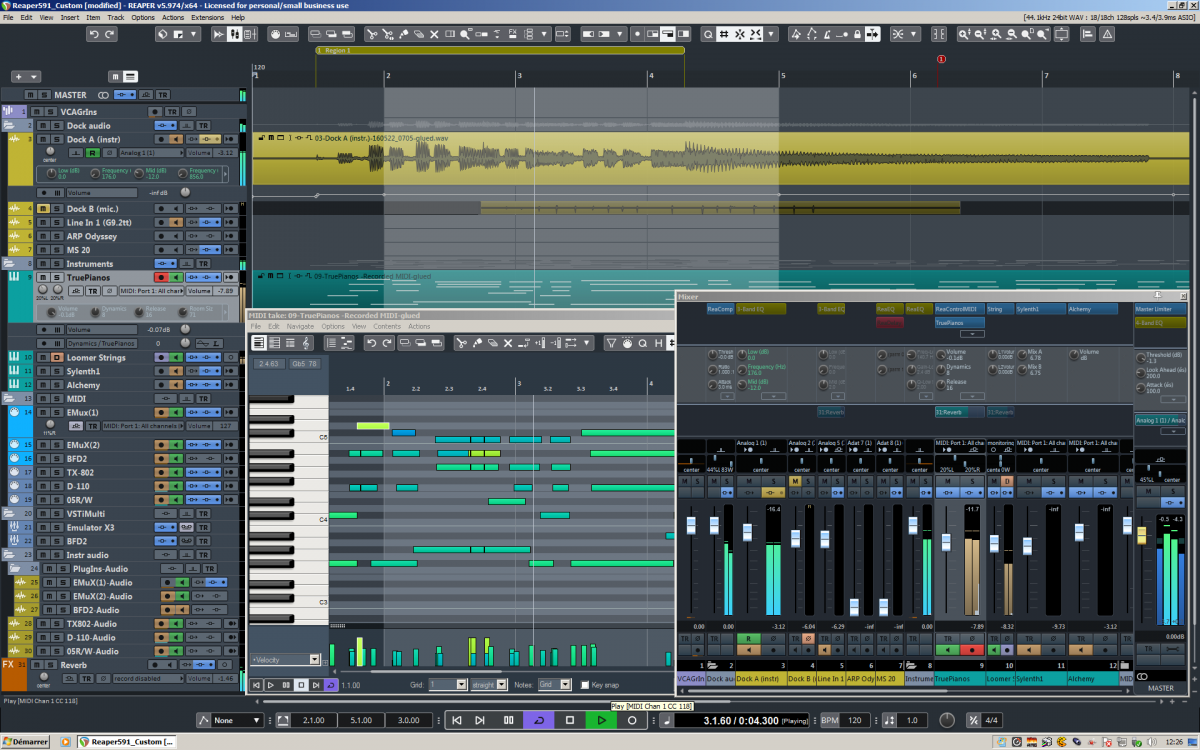Toggle the purple repeat loop button in transport
The image size is (1200, 750).
(540, 720)
